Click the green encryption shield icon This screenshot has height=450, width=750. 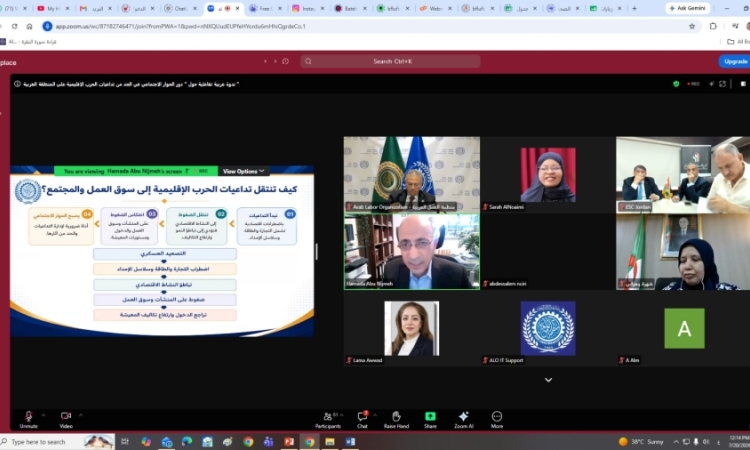tap(676, 84)
